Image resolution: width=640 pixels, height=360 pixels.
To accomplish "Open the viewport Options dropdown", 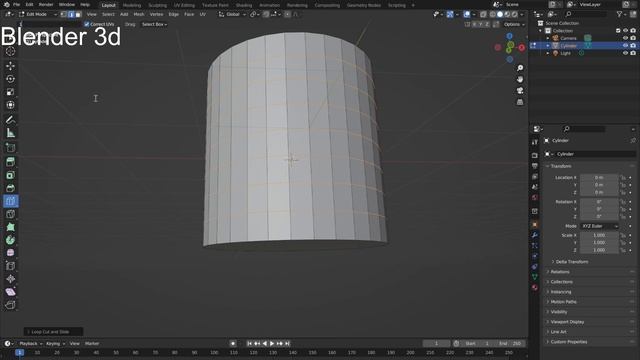I will pos(513,24).
